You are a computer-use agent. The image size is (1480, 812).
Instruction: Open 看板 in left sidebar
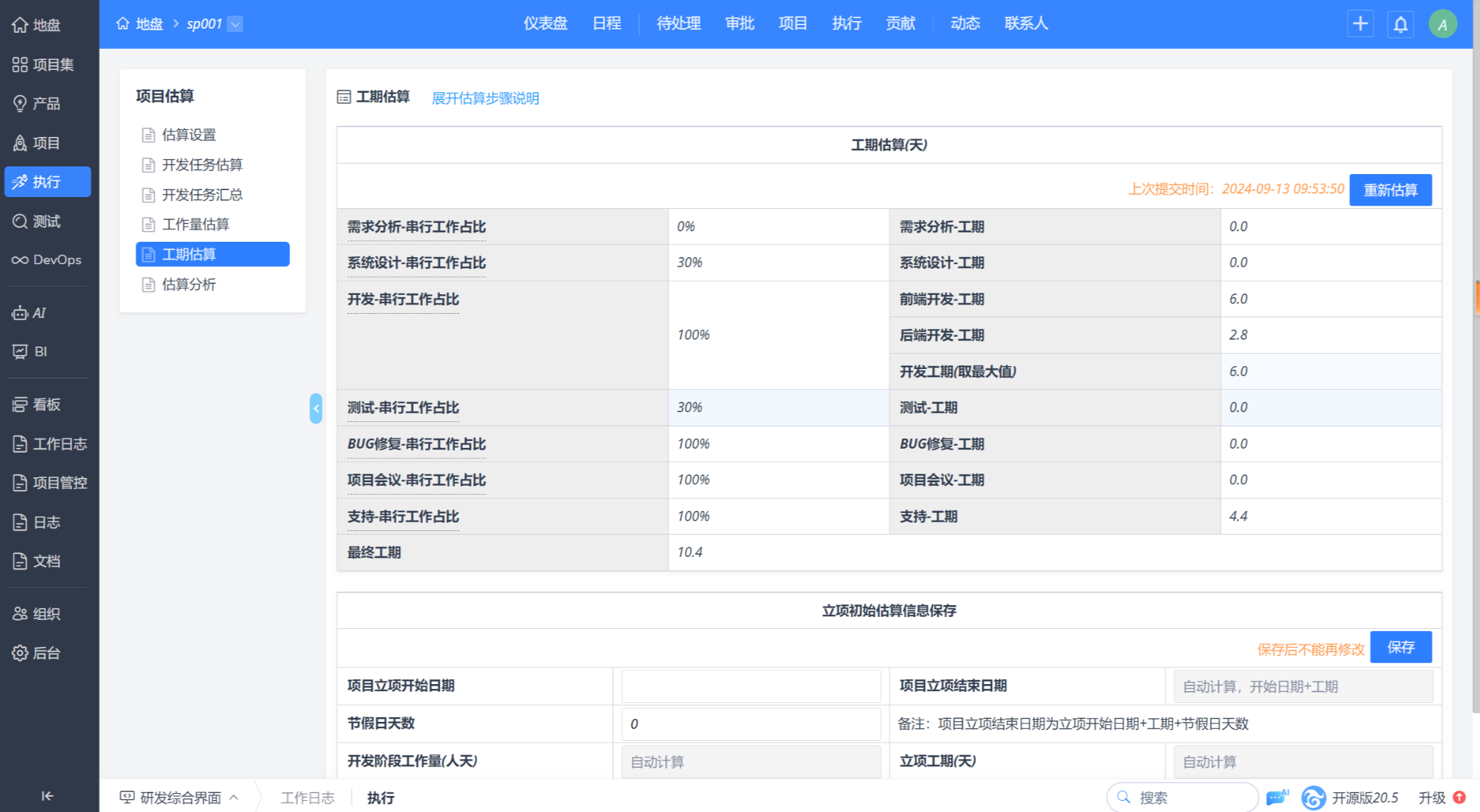point(37,405)
